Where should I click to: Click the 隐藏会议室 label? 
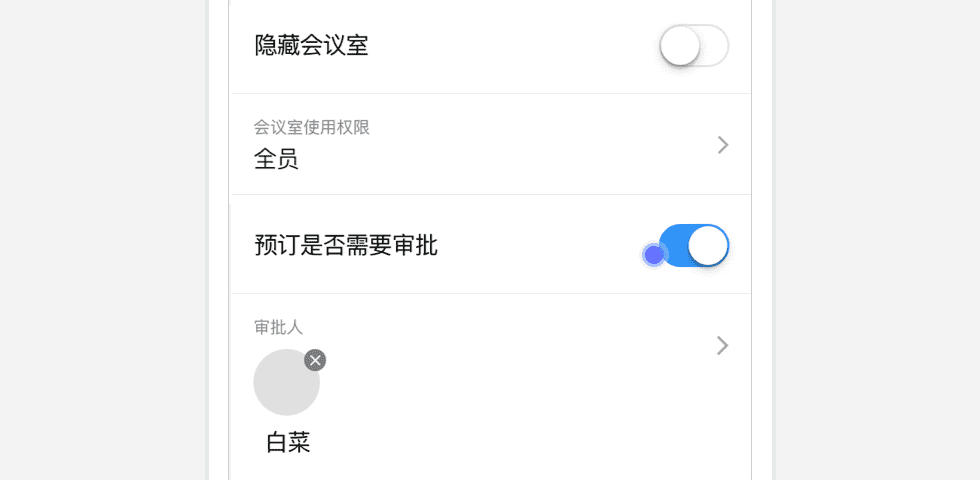311,45
